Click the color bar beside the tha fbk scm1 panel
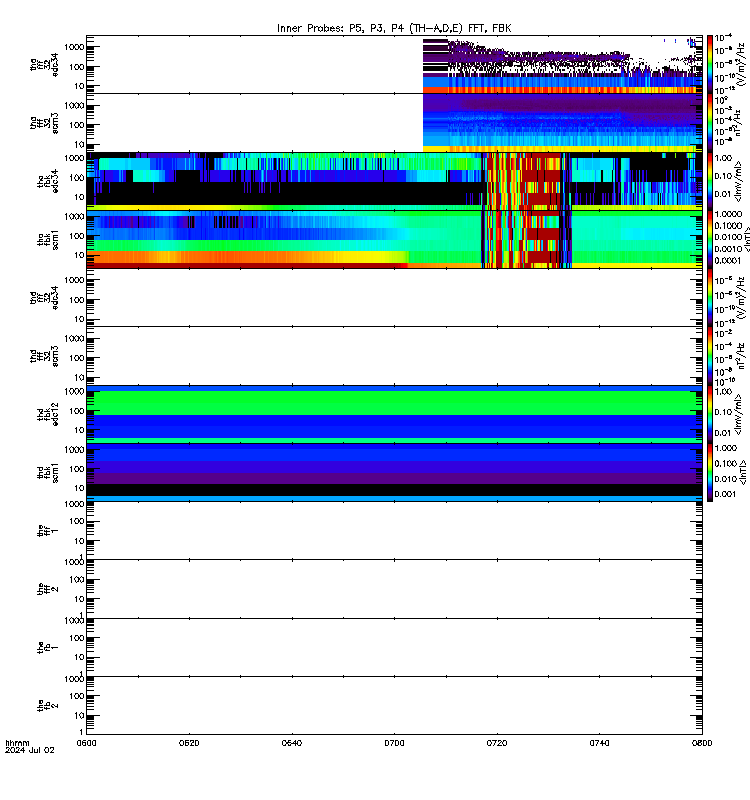The height and width of the screenshot is (800, 750). [x=709, y=239]
